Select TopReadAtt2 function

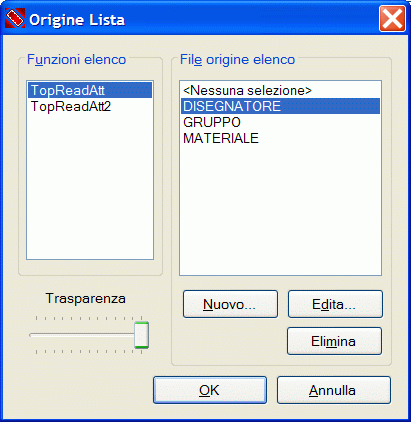[90, 106]
